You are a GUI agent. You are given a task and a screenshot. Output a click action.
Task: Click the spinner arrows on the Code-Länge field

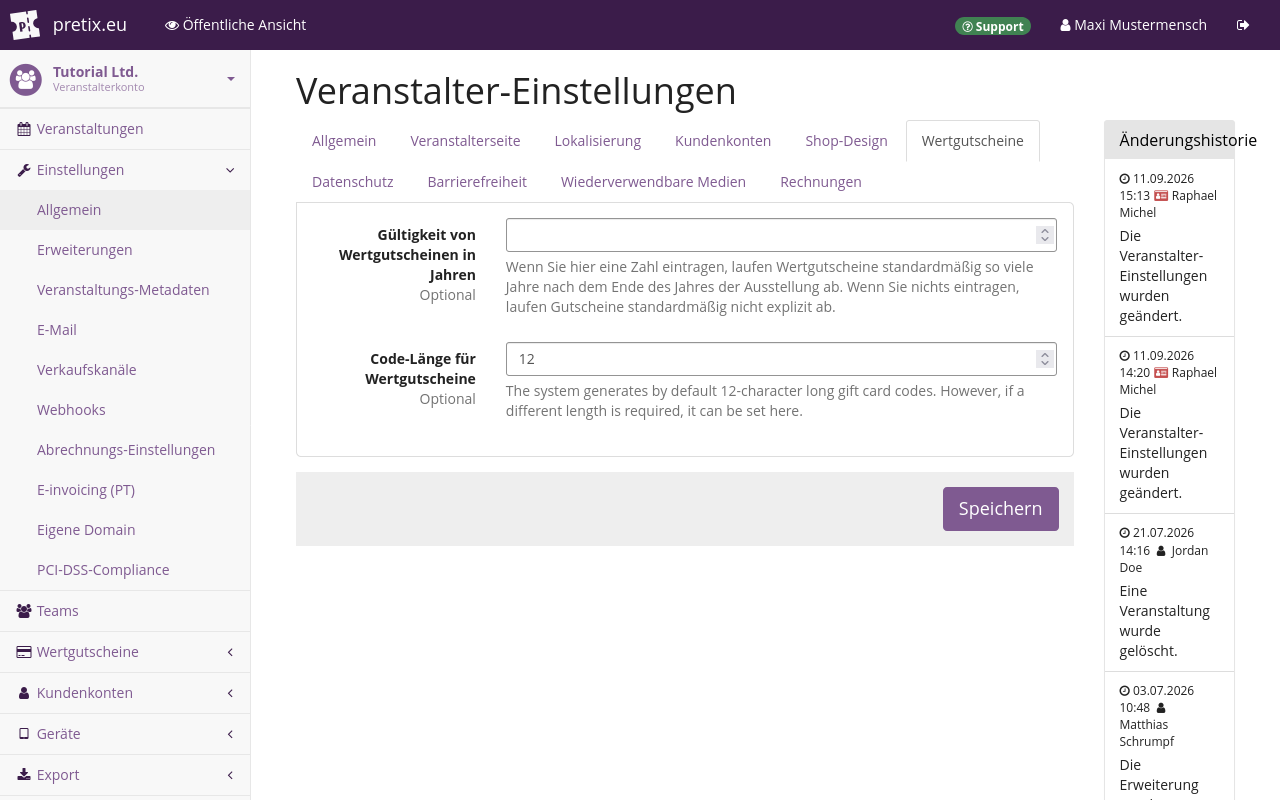tap(1044, 359)
